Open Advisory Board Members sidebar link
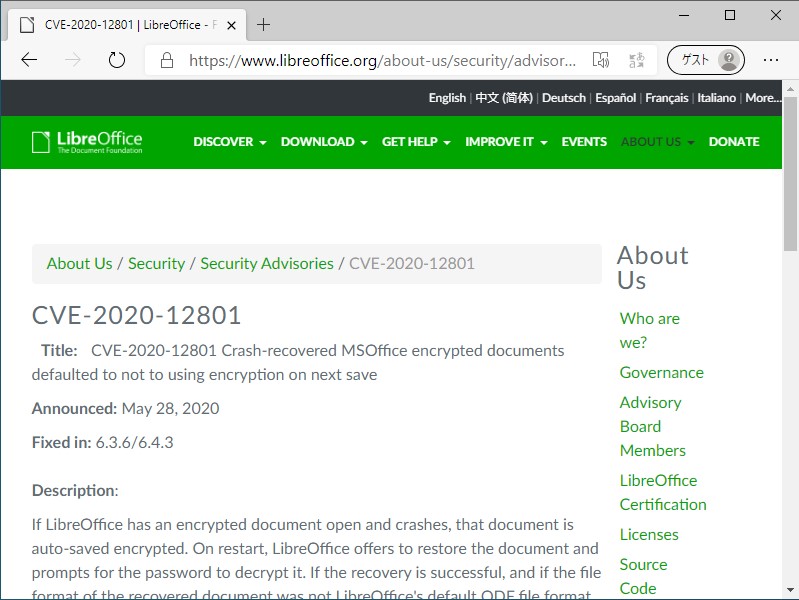The image size is (799, 600). [x=653, y=427]
